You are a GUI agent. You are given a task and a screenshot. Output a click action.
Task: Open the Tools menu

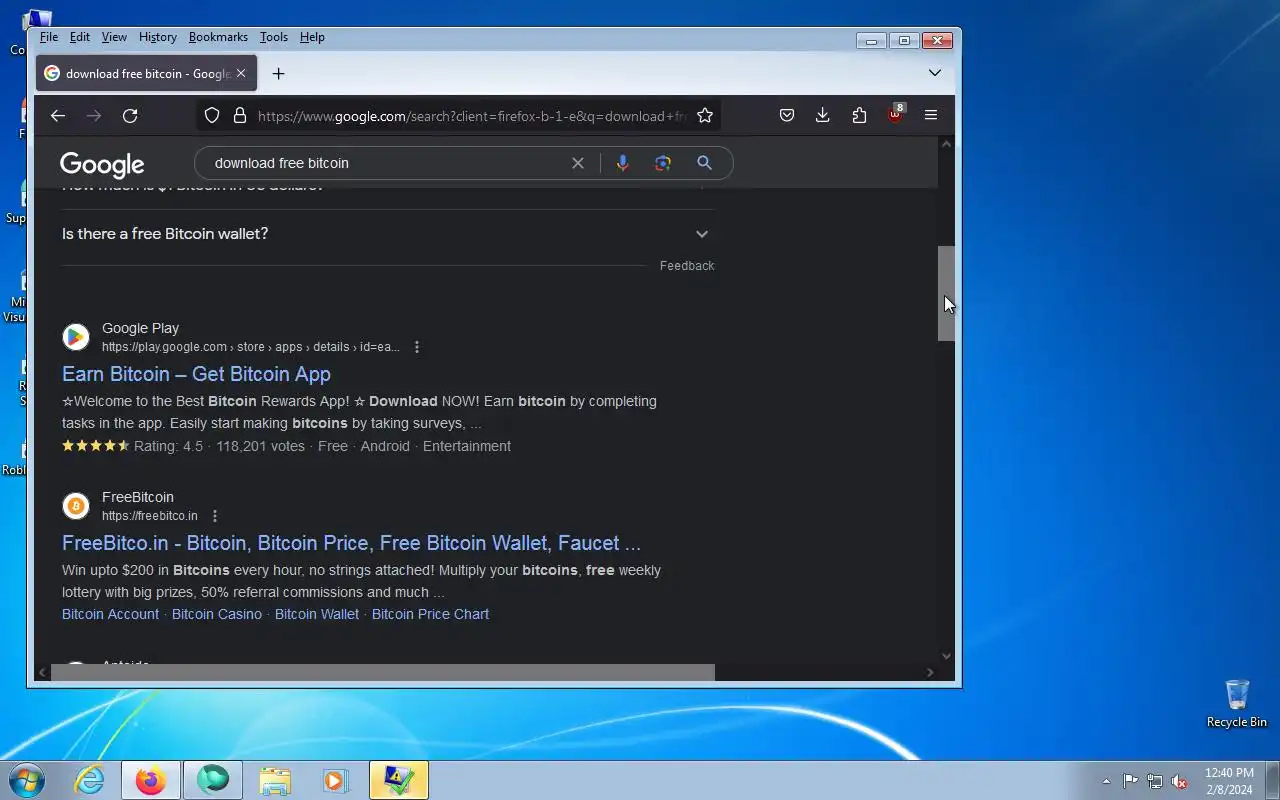click(x=274, y=37)
